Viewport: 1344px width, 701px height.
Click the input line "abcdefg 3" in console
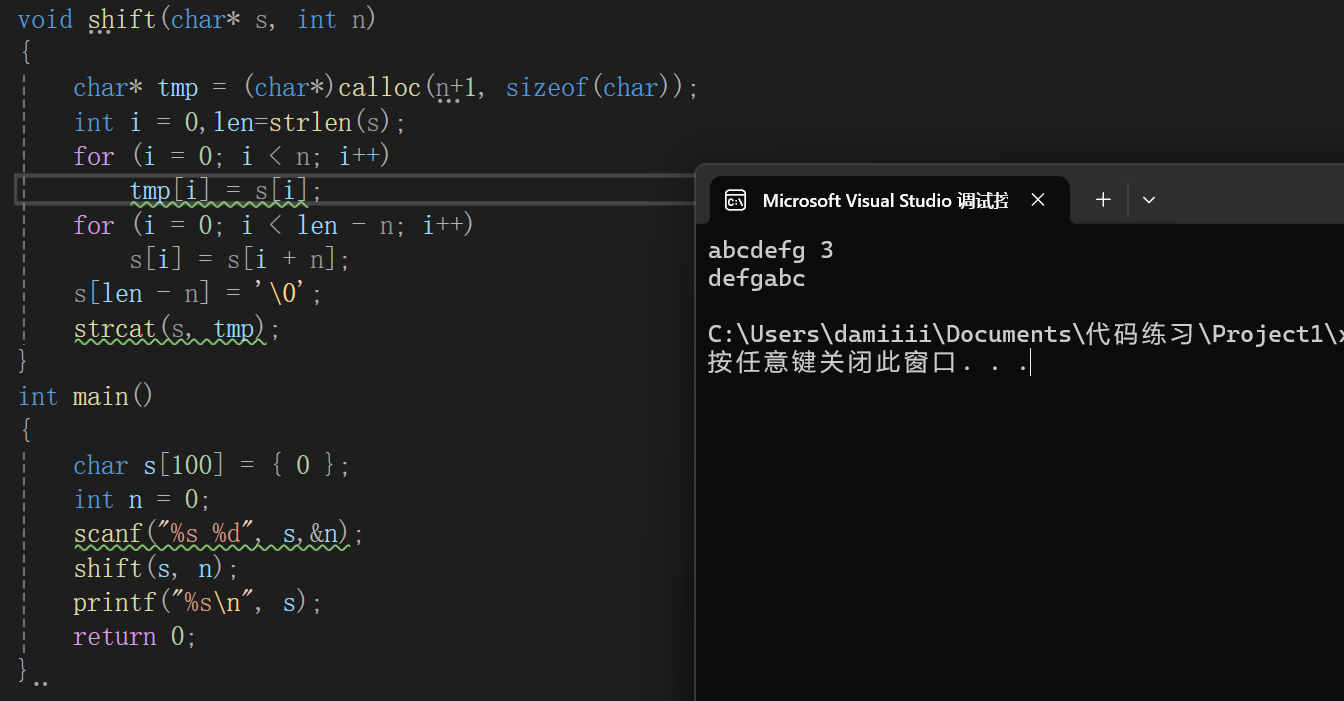[770, 250]
